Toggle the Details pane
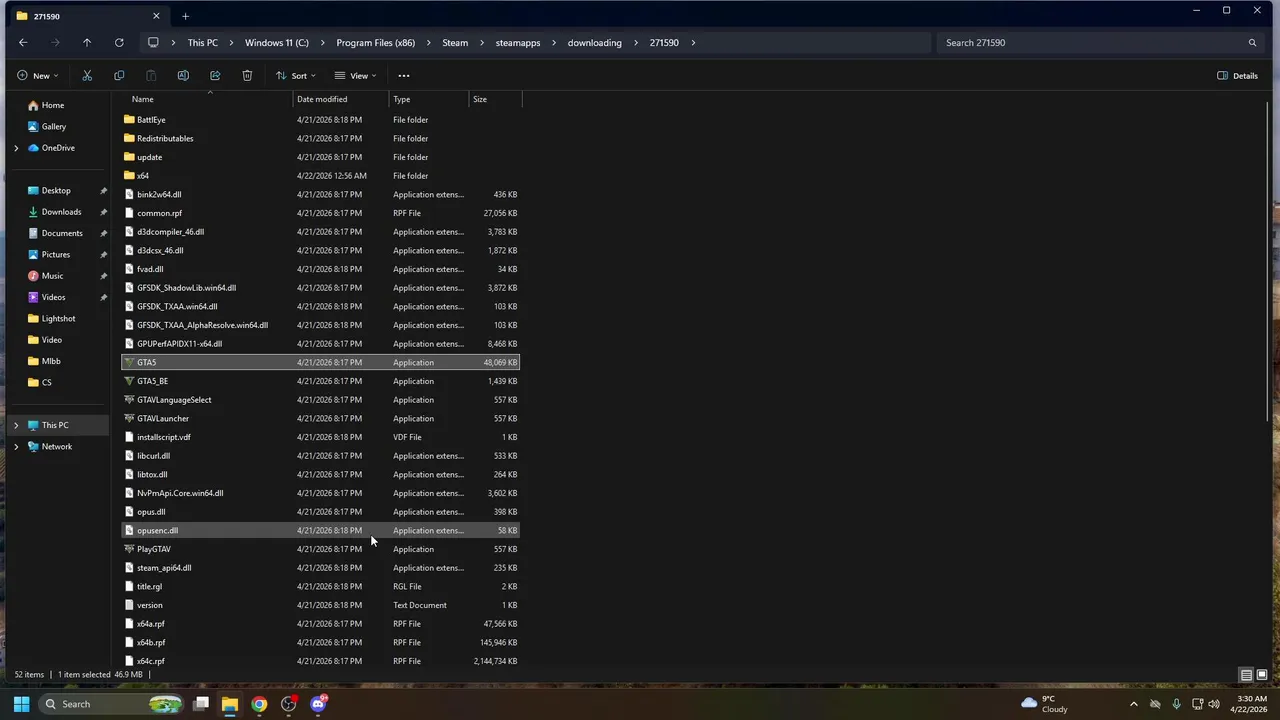 [1238, 75]
